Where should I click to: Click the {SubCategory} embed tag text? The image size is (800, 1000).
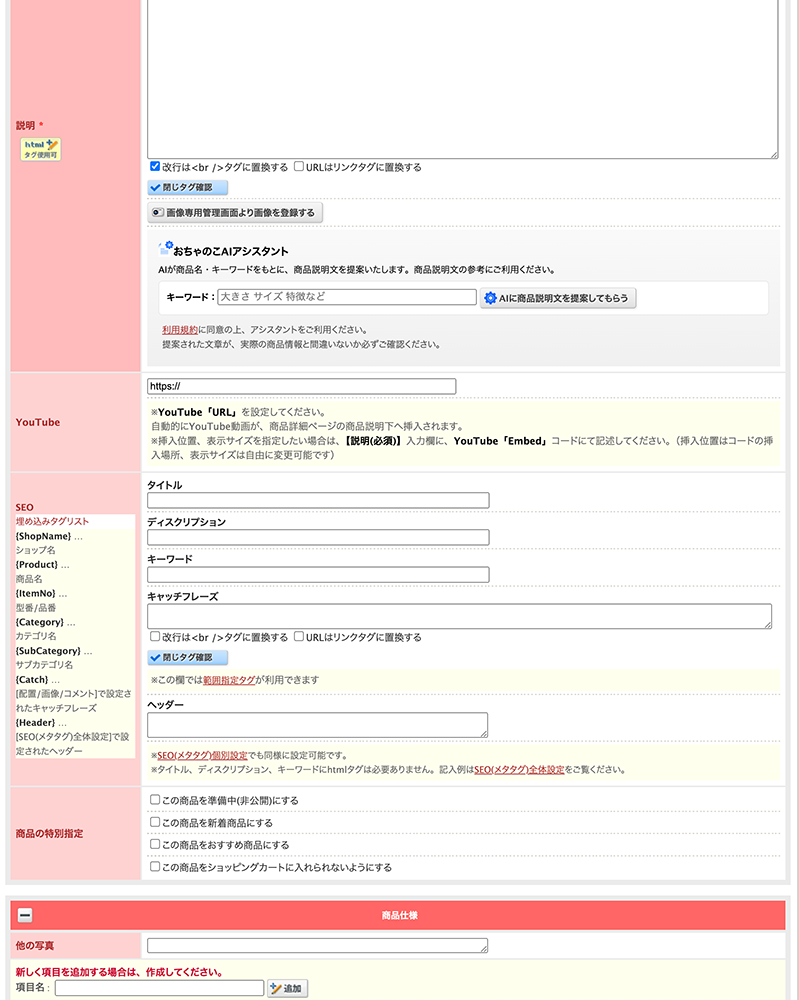(x=48, y=651)
